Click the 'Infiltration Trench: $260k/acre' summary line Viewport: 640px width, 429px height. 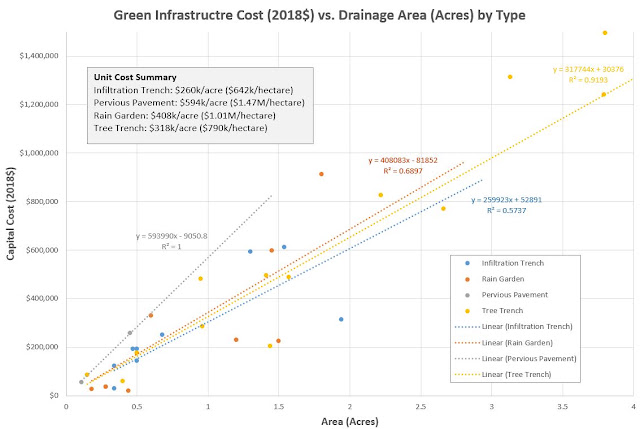click(193, 90)
